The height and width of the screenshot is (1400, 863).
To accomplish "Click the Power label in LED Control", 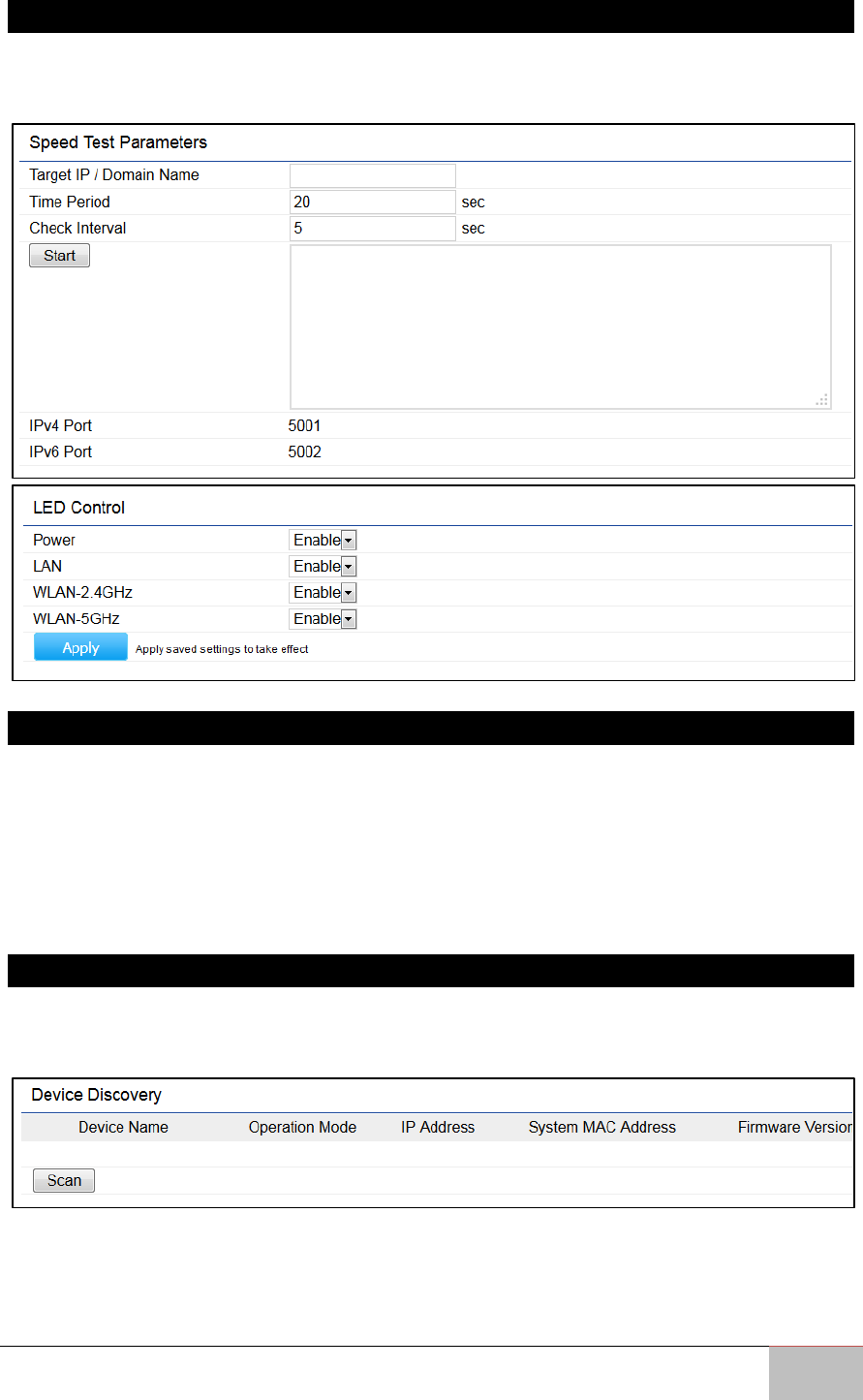I will pyautogui.click(x=54, y=540).
